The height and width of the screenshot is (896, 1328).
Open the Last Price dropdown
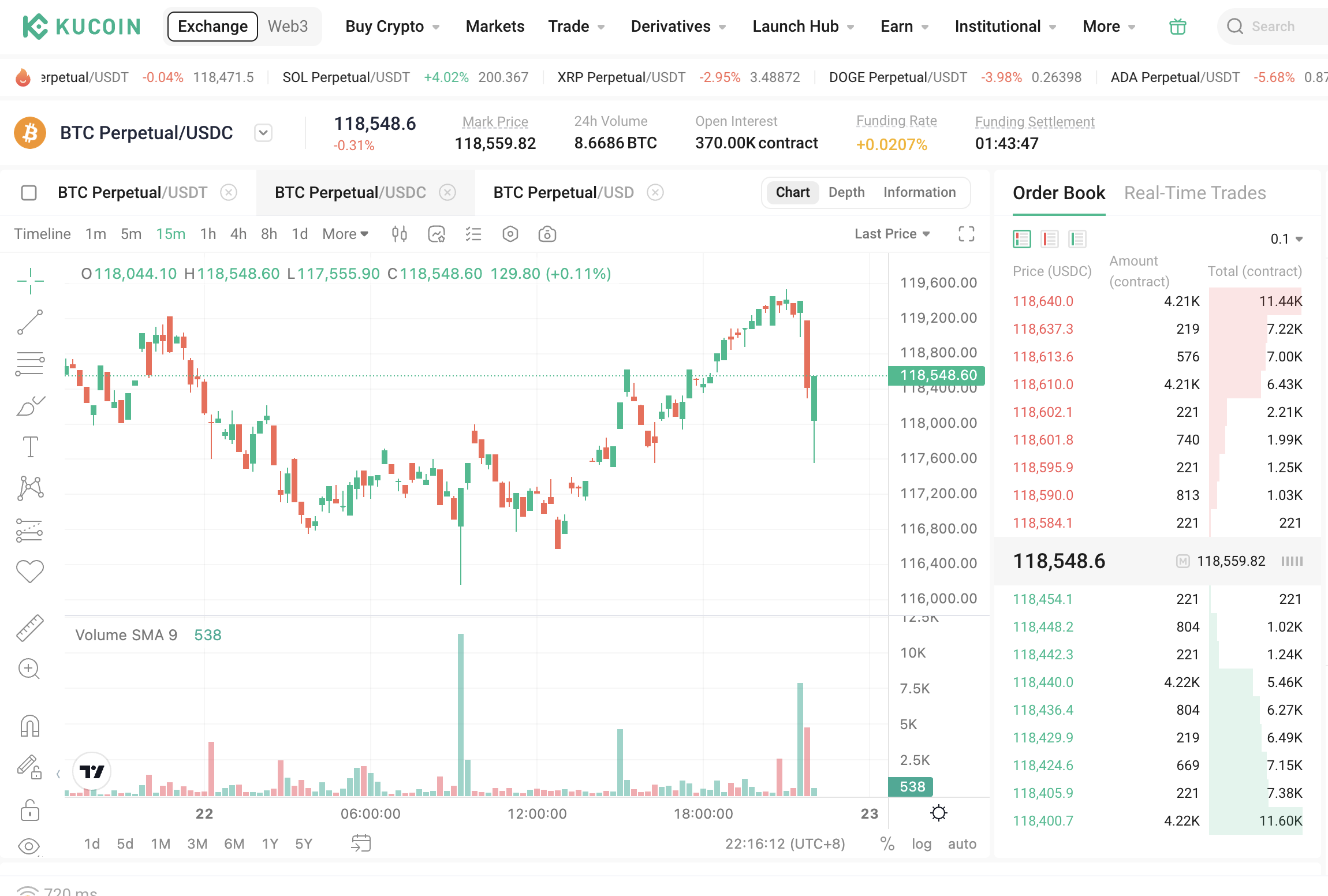coord(892,234)
